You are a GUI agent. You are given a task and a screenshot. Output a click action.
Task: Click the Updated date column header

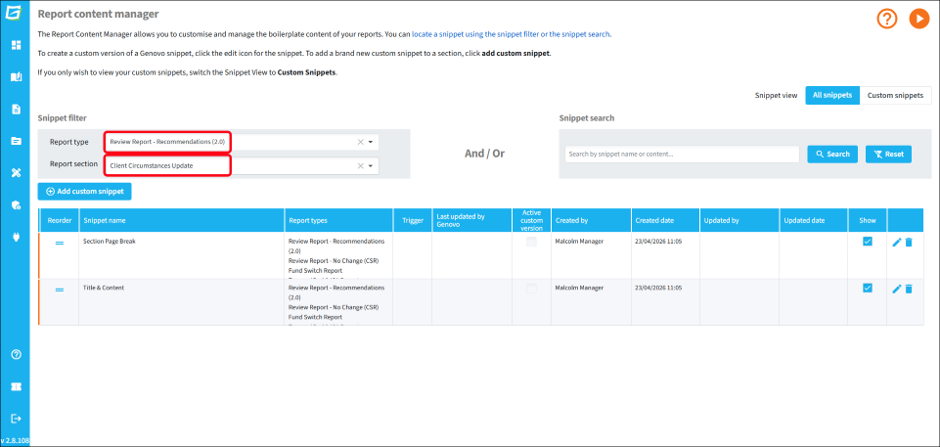point(813,221)
